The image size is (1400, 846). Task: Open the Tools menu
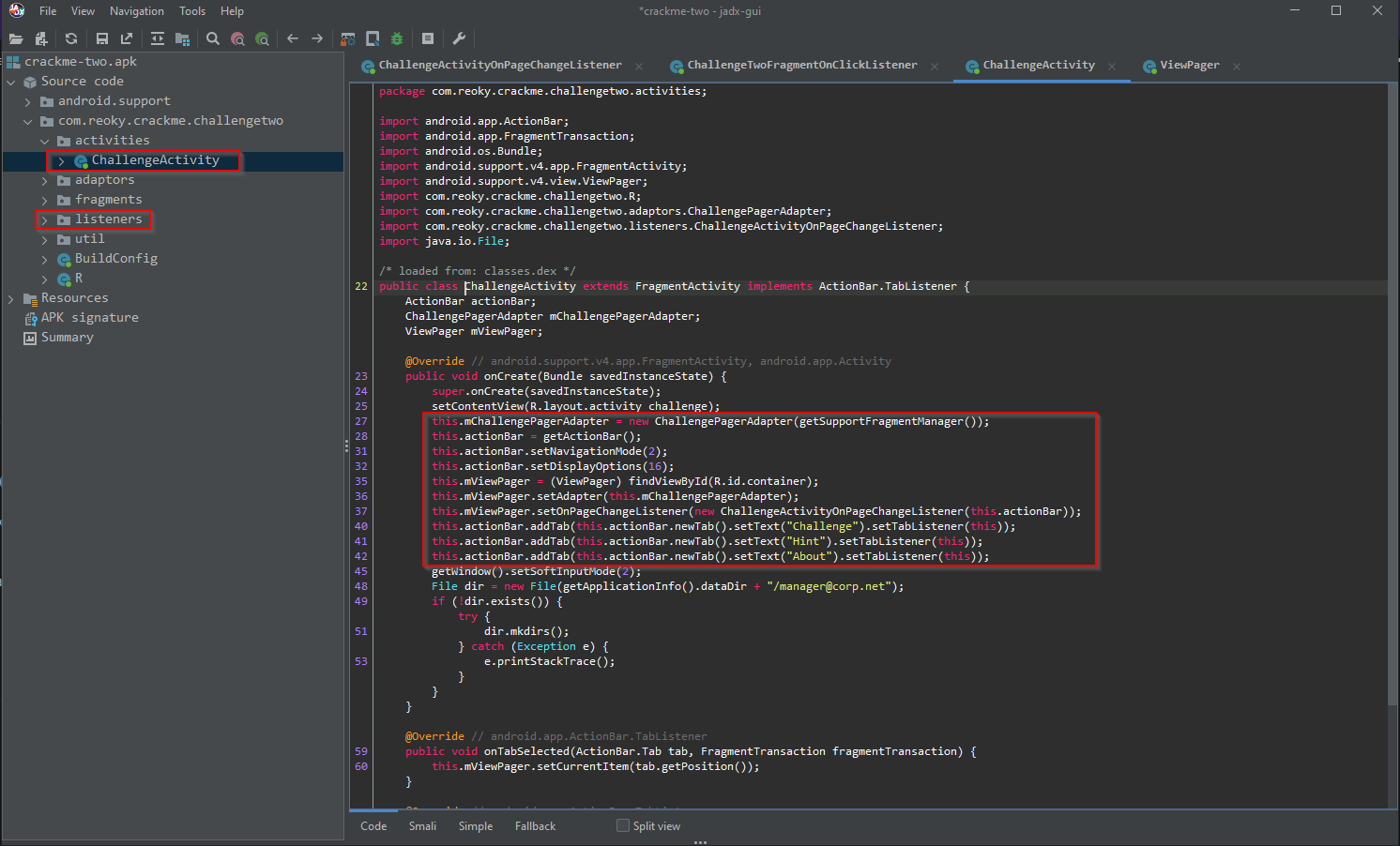(192, 11)
